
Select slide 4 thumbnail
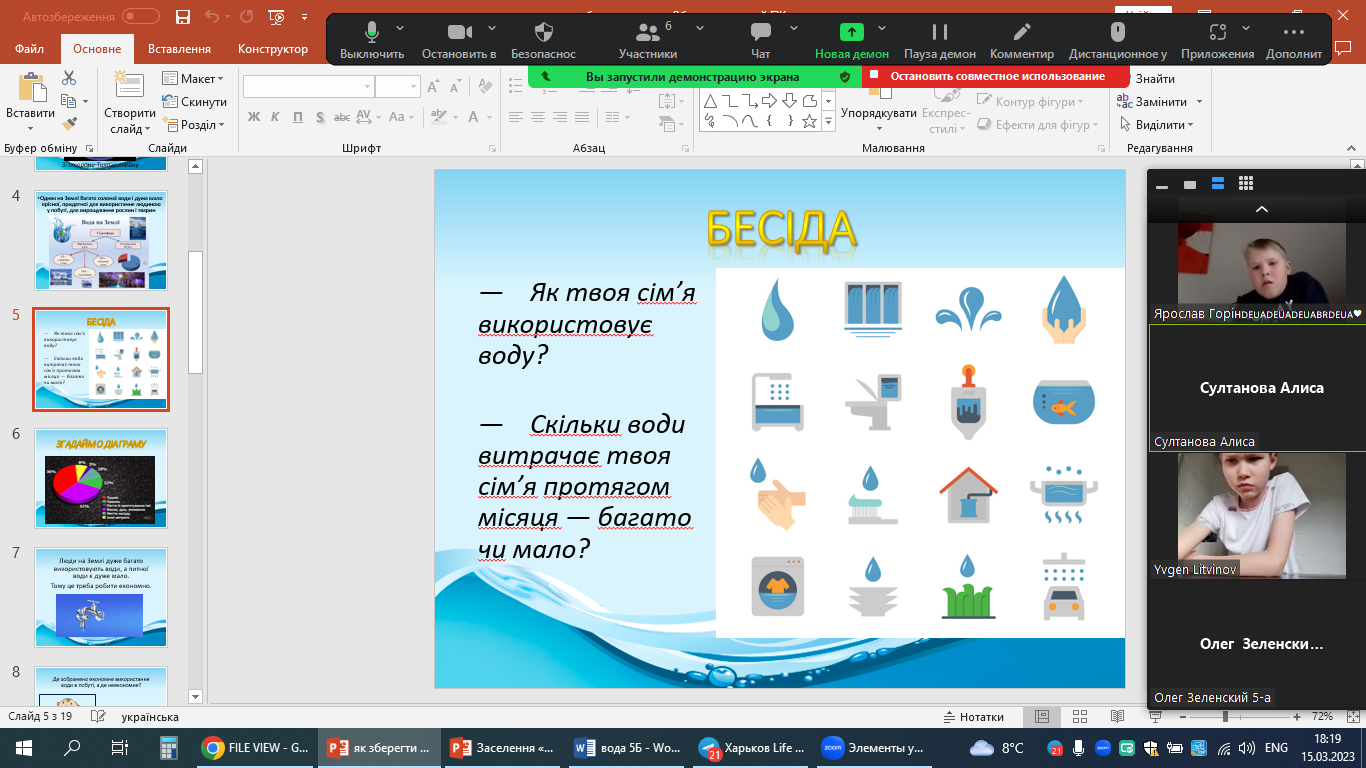(x=101, y=240)
